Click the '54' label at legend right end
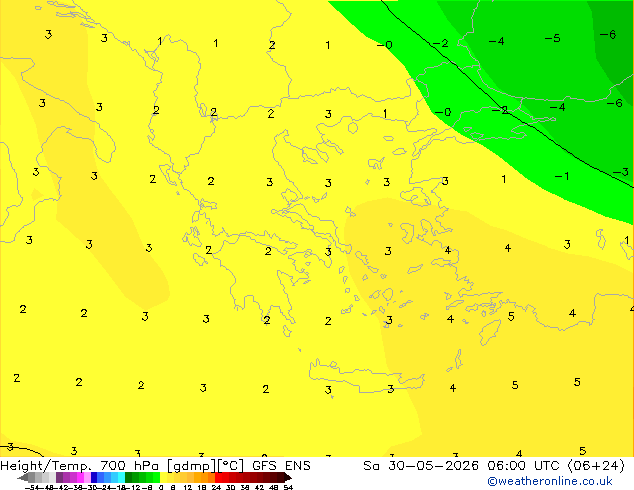This screenshot has height=490, width=634. (x=288, y=487)
